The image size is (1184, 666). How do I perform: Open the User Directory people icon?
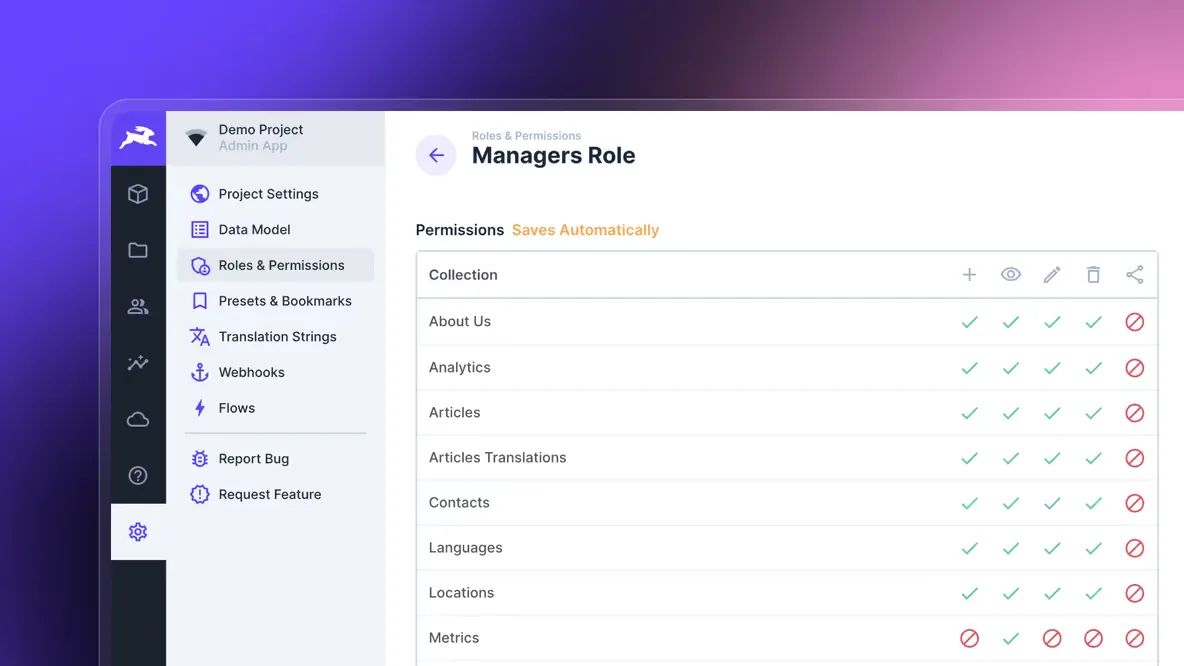click(138, 307)
